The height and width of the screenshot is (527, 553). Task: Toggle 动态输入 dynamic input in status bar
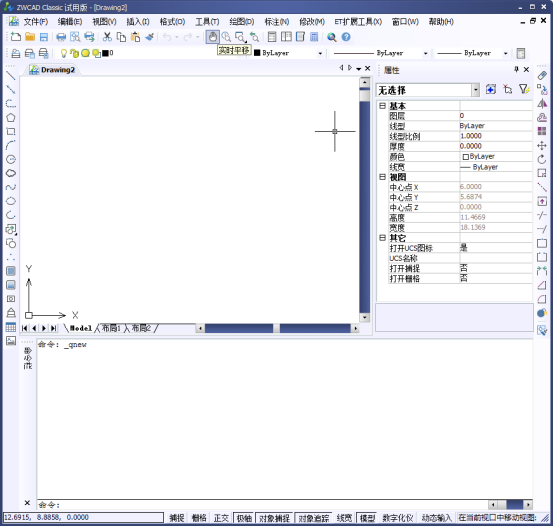click(437, 518)
